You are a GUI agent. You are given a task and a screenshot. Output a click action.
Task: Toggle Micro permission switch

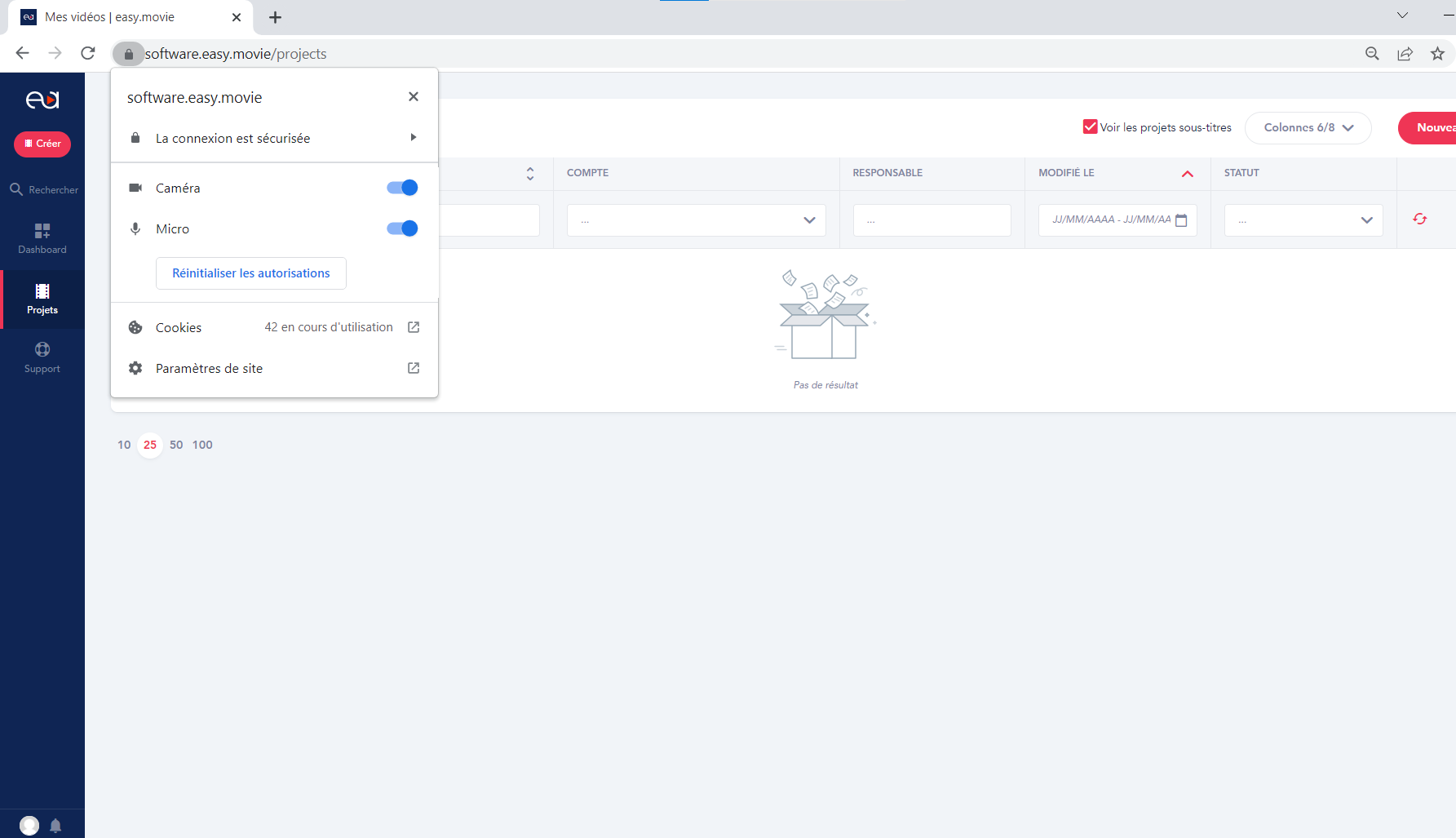point(402,228)
